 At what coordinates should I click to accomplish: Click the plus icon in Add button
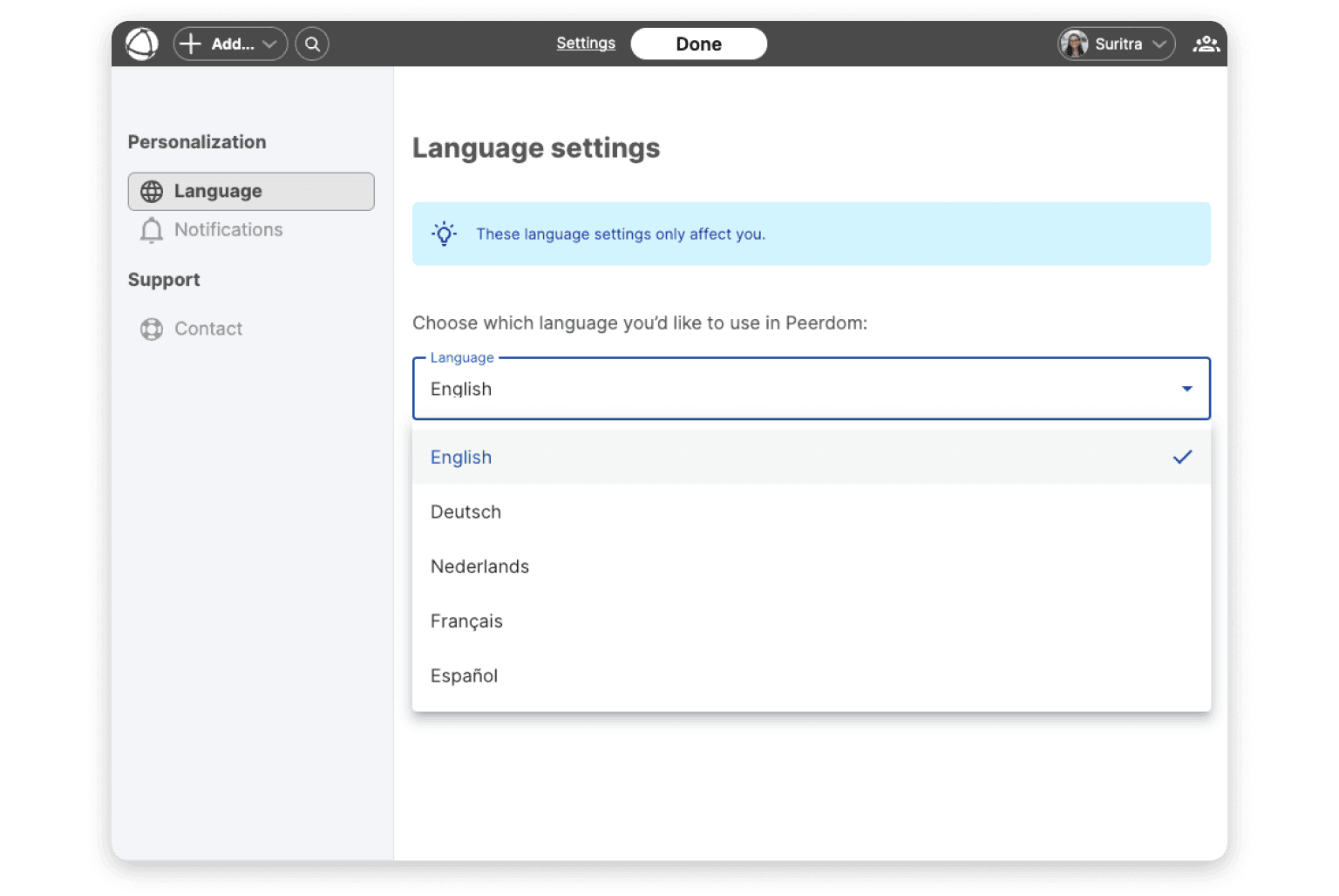191,44
